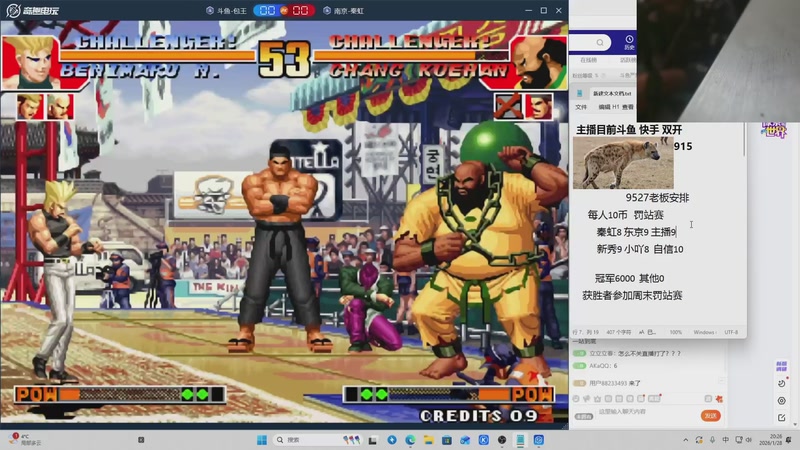Click the line '每人10币 罚站赛'

(x=625, y=215)
